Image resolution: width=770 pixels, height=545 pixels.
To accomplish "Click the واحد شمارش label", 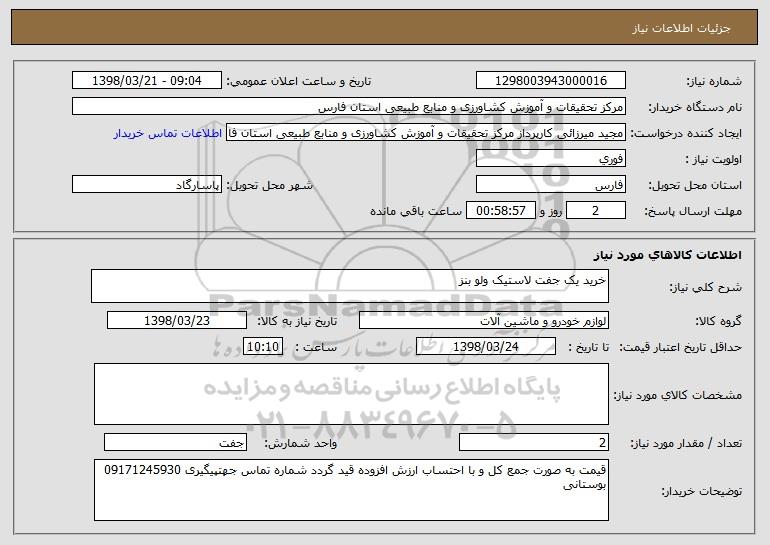I will (x=301, y=443).
